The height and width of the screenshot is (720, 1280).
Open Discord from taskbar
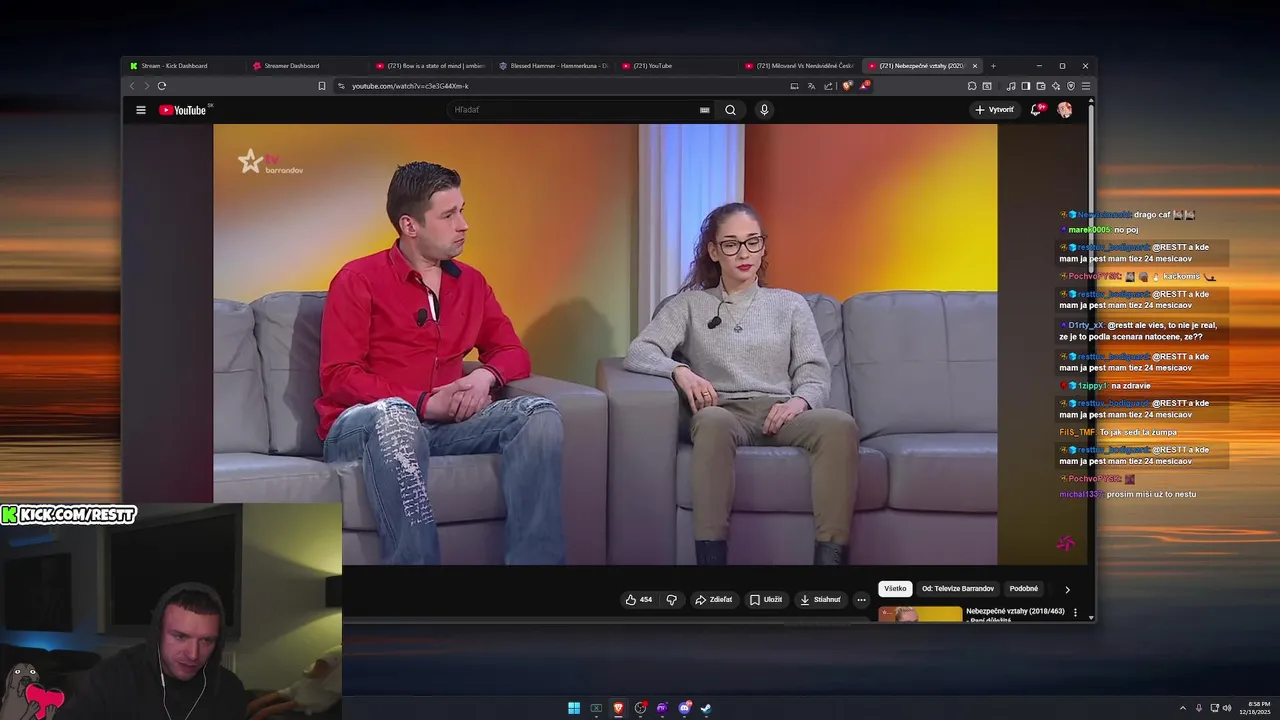tap(684, 708)
